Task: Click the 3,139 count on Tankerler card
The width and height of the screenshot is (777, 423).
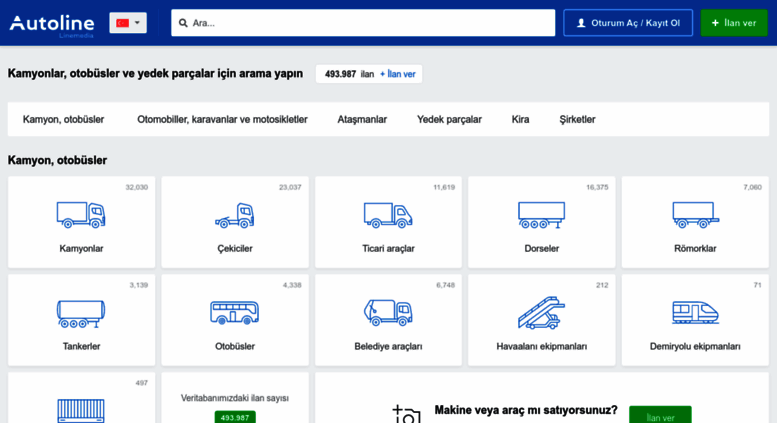Action: [x=139, y=285]
